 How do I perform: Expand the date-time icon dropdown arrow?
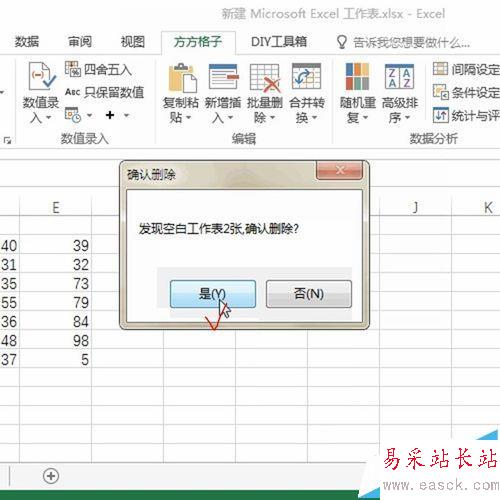[89, 116]
